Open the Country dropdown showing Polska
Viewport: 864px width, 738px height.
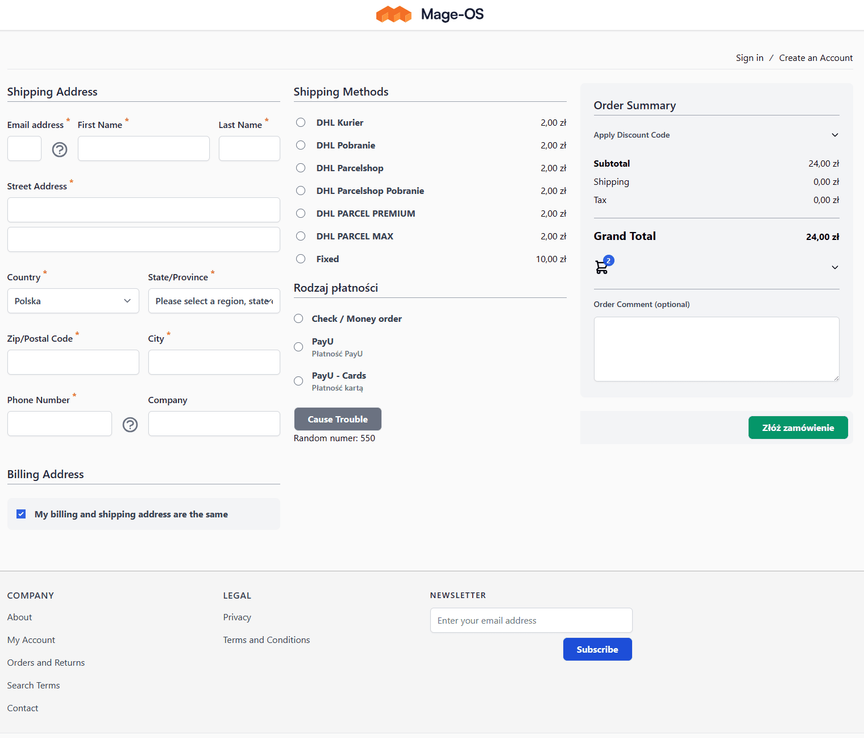click(73, 301)
